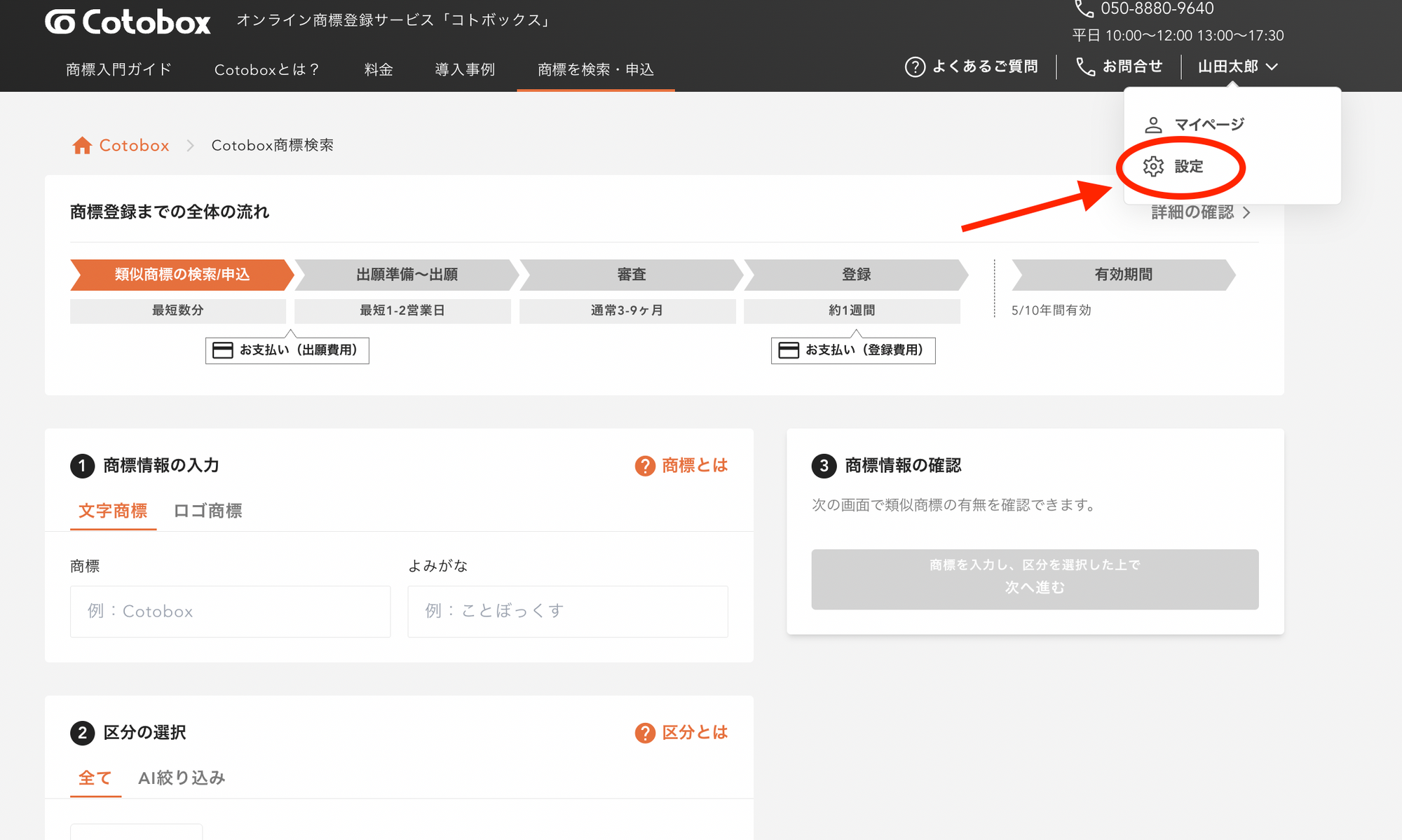Focus the 商標 text input field
Screen dimensions: 1402x840
(x=230, y=611)
